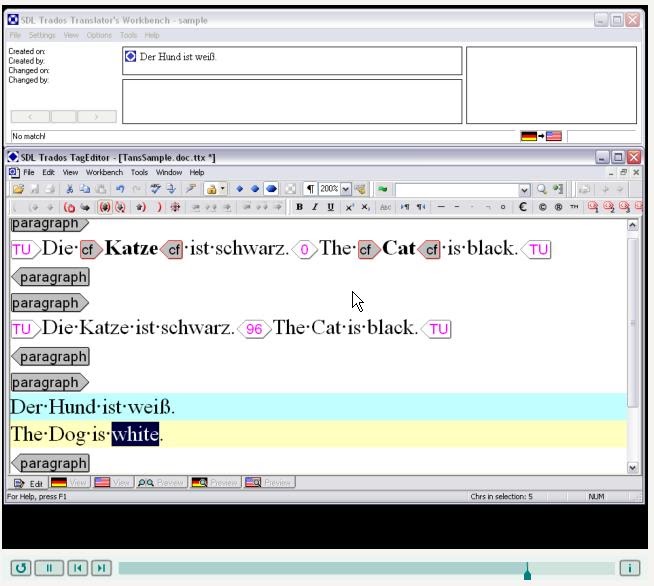Click the player progress bar track
This screenshot has height=586, width=654.
(366, 568)
